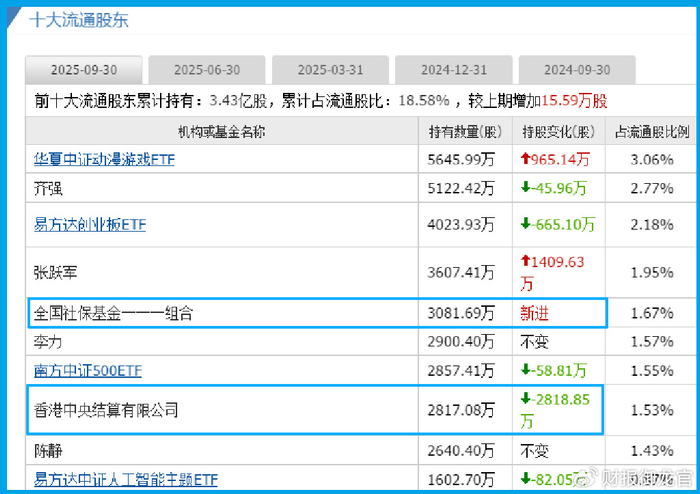Click the ratio value 1.67%
The height and width of the screenshot is (494, 700).
[x=652, y=313]
